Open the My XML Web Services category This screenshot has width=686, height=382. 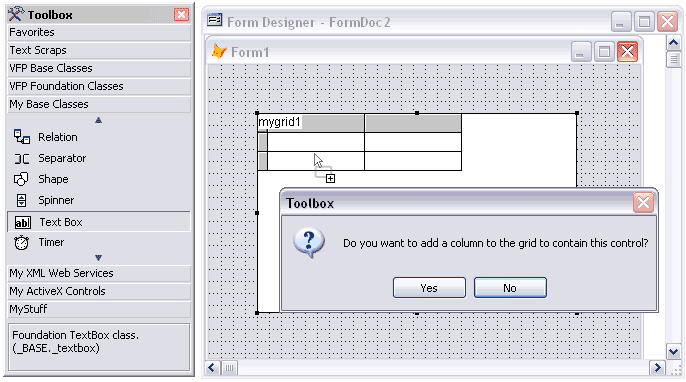tap(99, 273)
